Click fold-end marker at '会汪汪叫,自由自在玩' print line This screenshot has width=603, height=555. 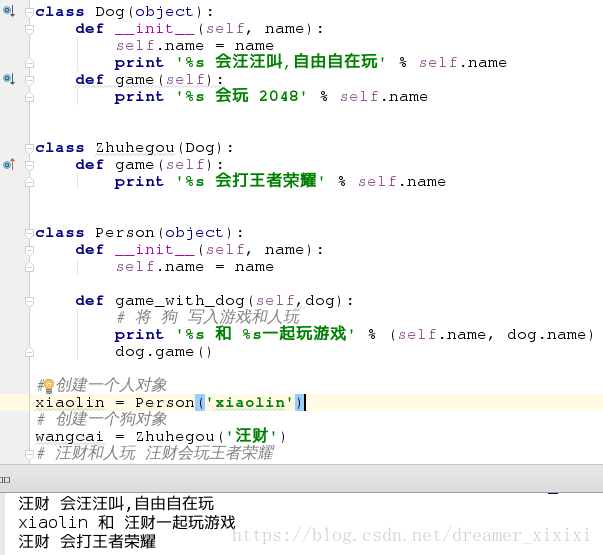[x=29, y=63]
